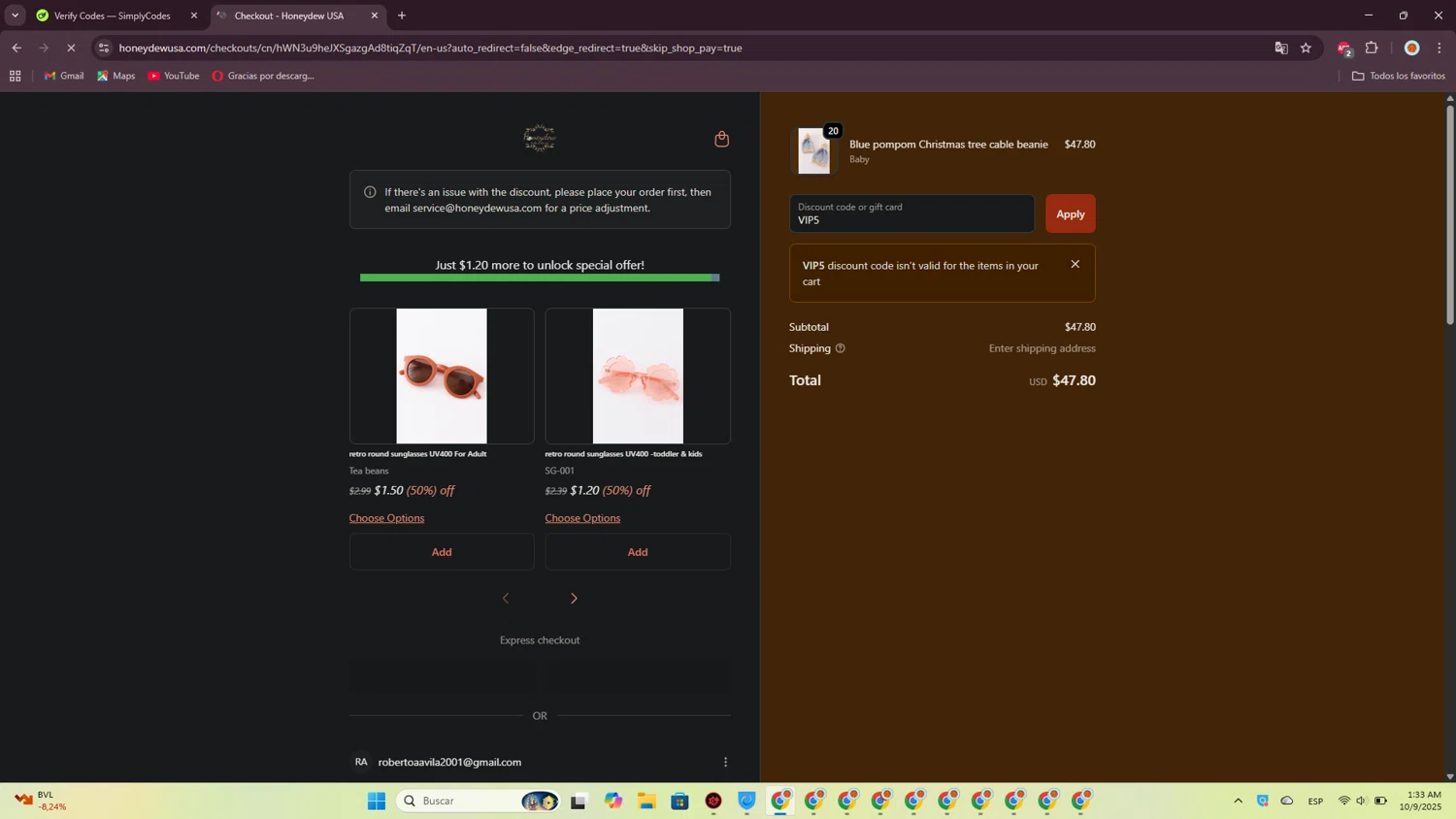This screenshot has width=1456, height=819.
Task: Open the Chrome profile avatar
Action: pos(1412,48)
